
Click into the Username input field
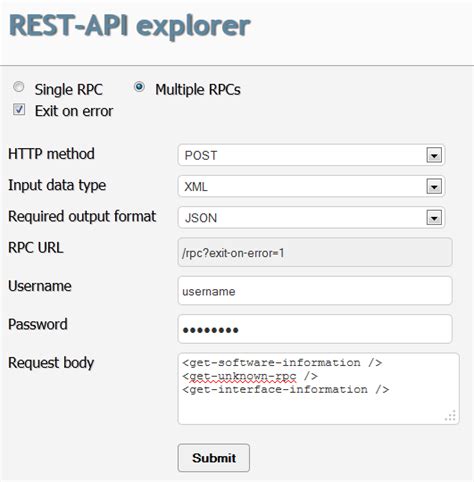tap(315, 291)
